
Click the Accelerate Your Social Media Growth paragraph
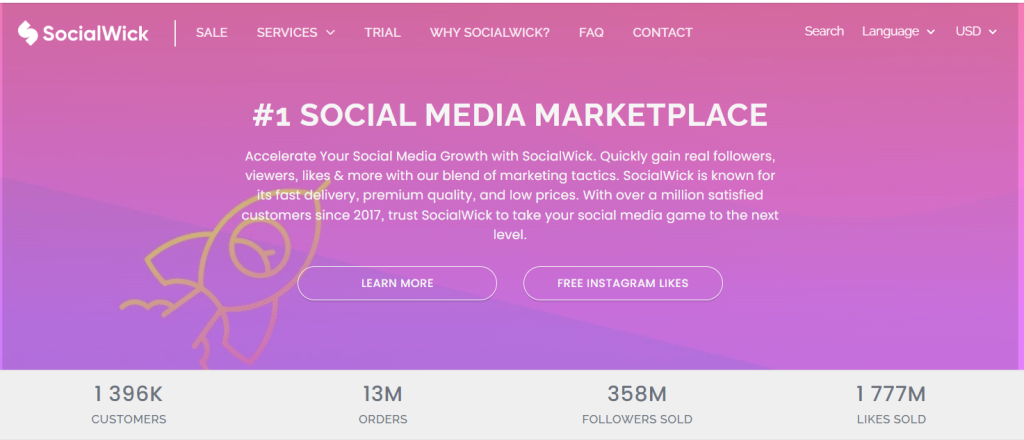point(510,196)
